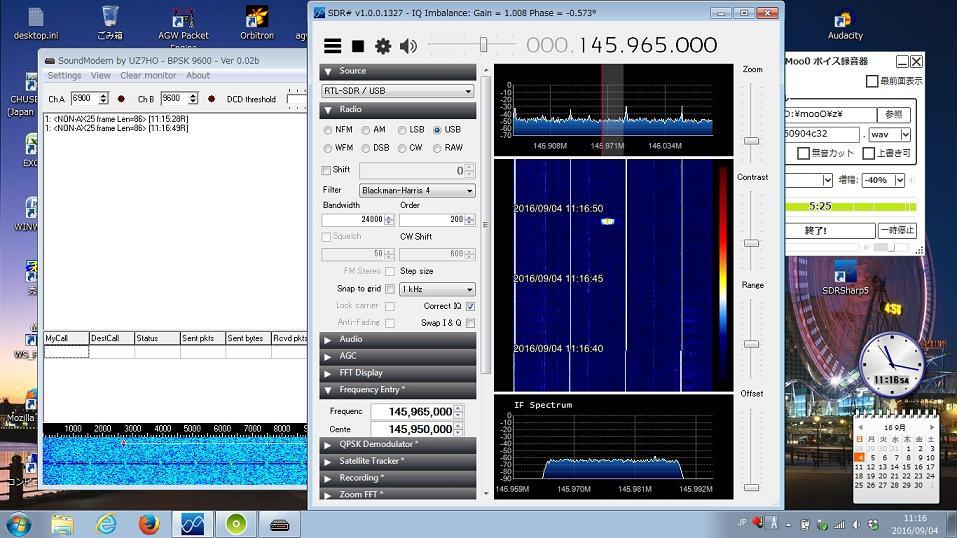Select WFM demodulation mode
Image resolution: width=957 pixels, height=538 pixels.
point(328,148)
